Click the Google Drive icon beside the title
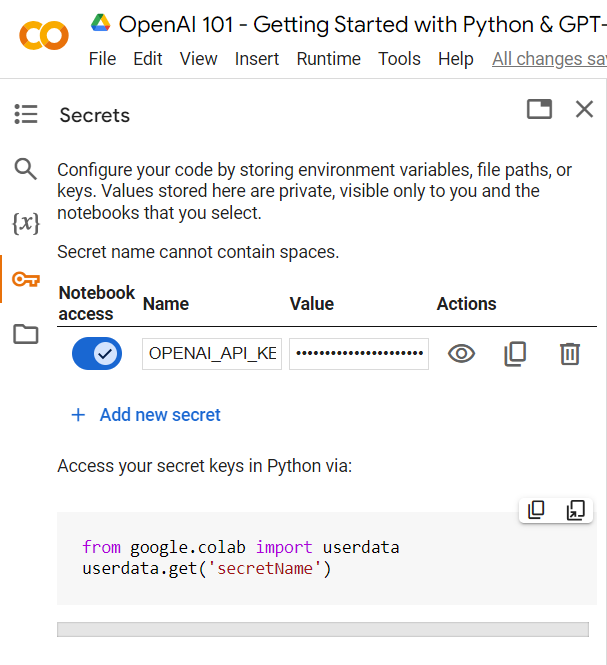Image resolution: width=607 pixels, height=665 pixels. click(x=101, y=23)
